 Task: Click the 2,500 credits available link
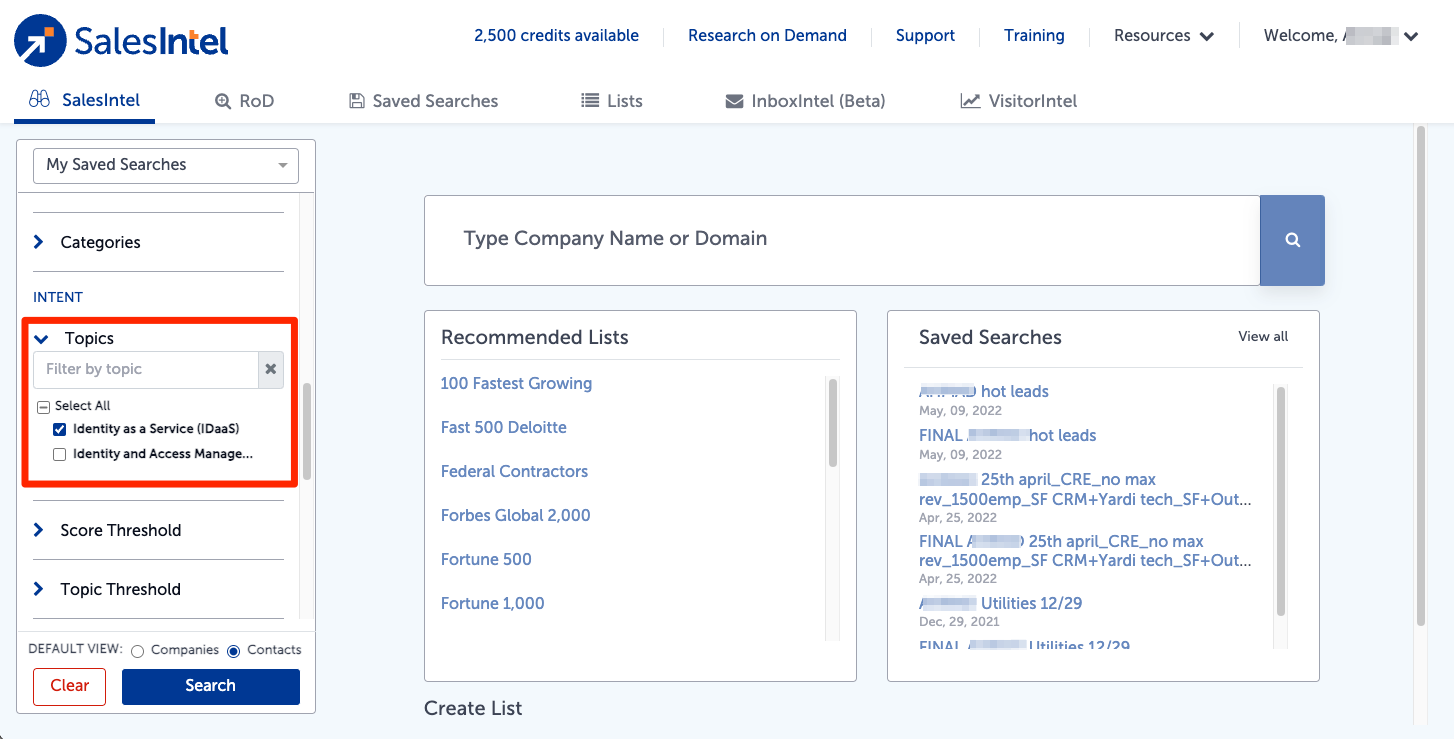tap(556, 36)
